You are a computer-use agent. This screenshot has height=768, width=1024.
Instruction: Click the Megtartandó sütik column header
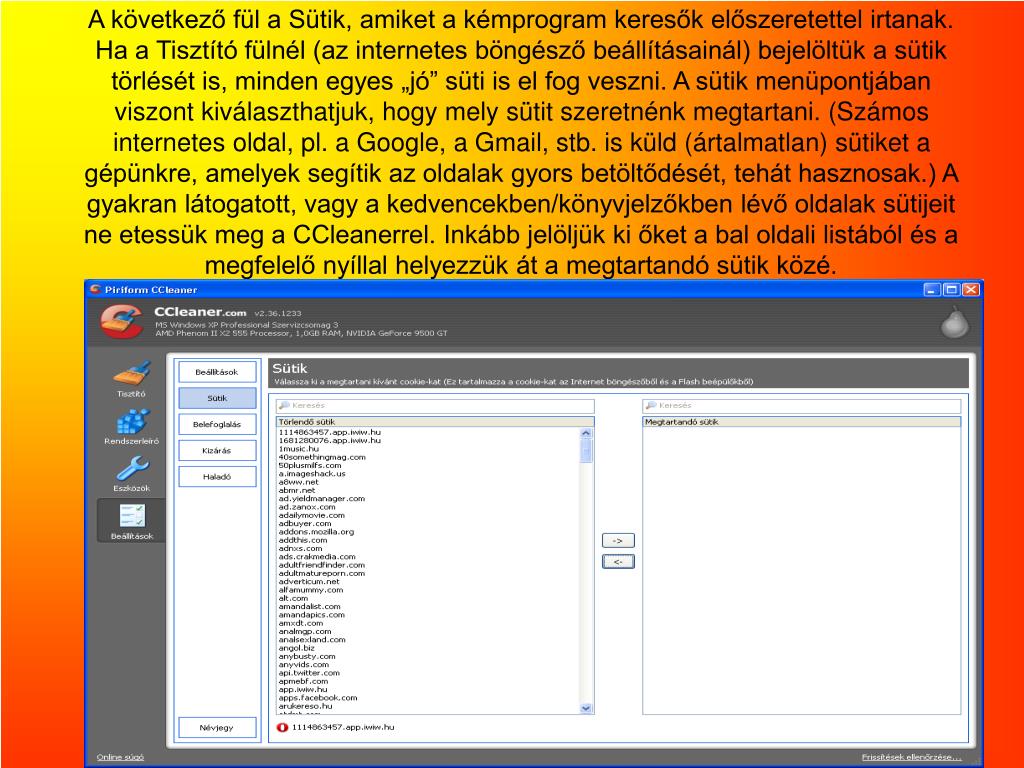[x=802, y=422]
